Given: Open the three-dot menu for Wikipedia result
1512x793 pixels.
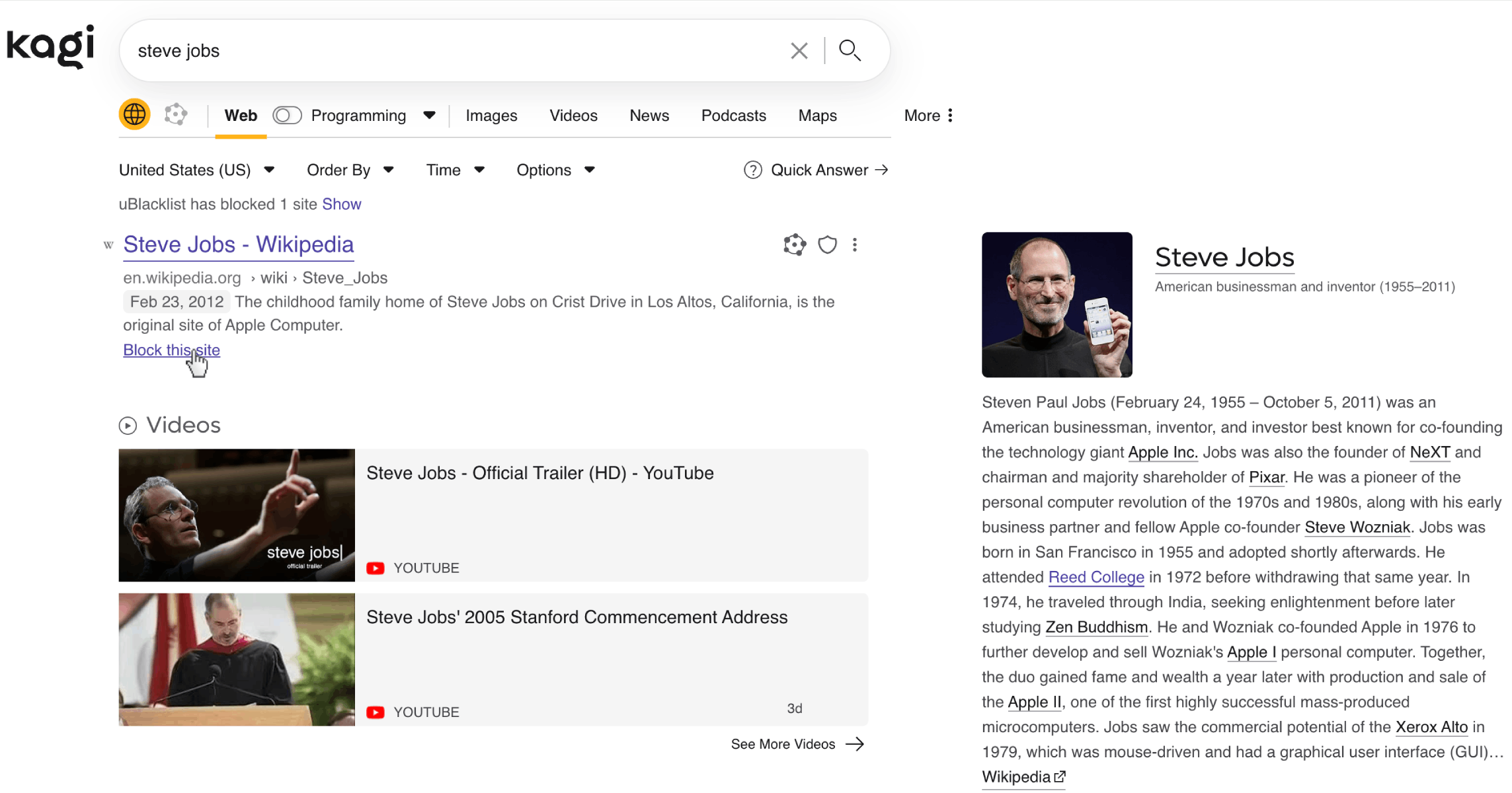Looking at the screenshot, I should point(855,245).
